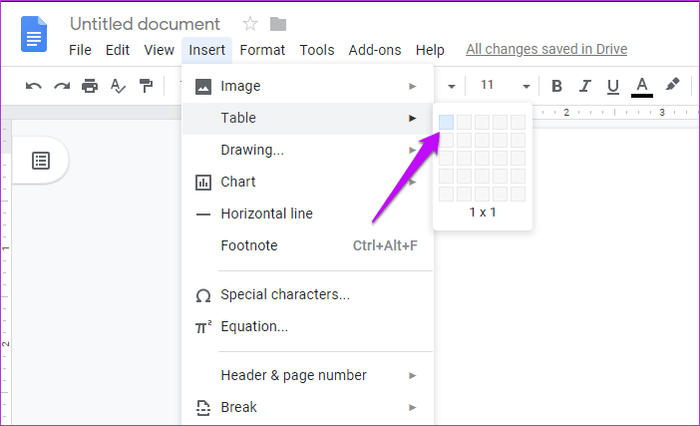Redo the last action
Image resolution: width=700 pixels, height=426 pixels.
(x=62, y=86)
